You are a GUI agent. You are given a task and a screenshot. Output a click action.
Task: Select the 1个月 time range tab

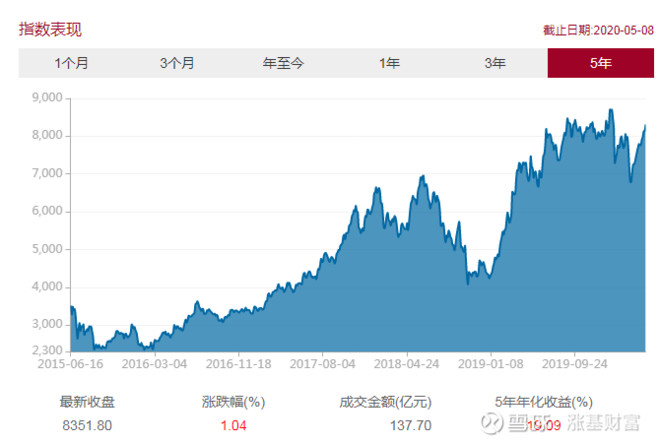(72, 63)
